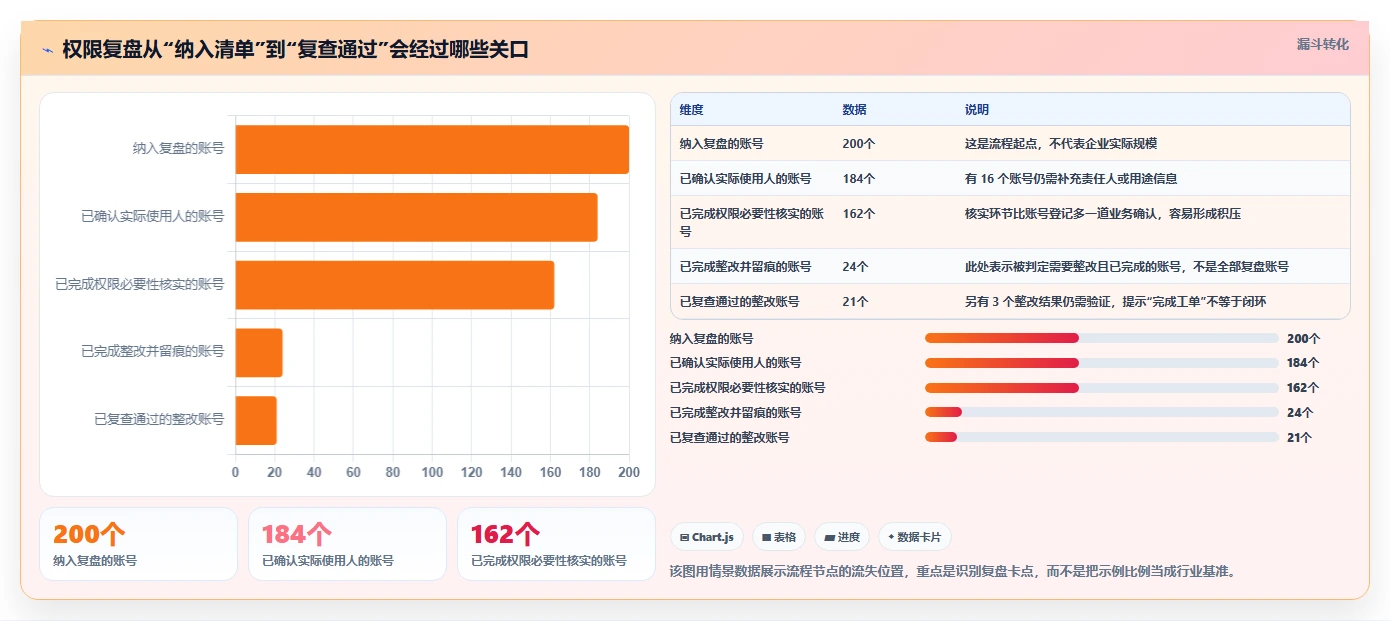1390x621 pixels.
Task: Click the note about 3 个整改结果仍需验证
Action: tap(1115, 301)
